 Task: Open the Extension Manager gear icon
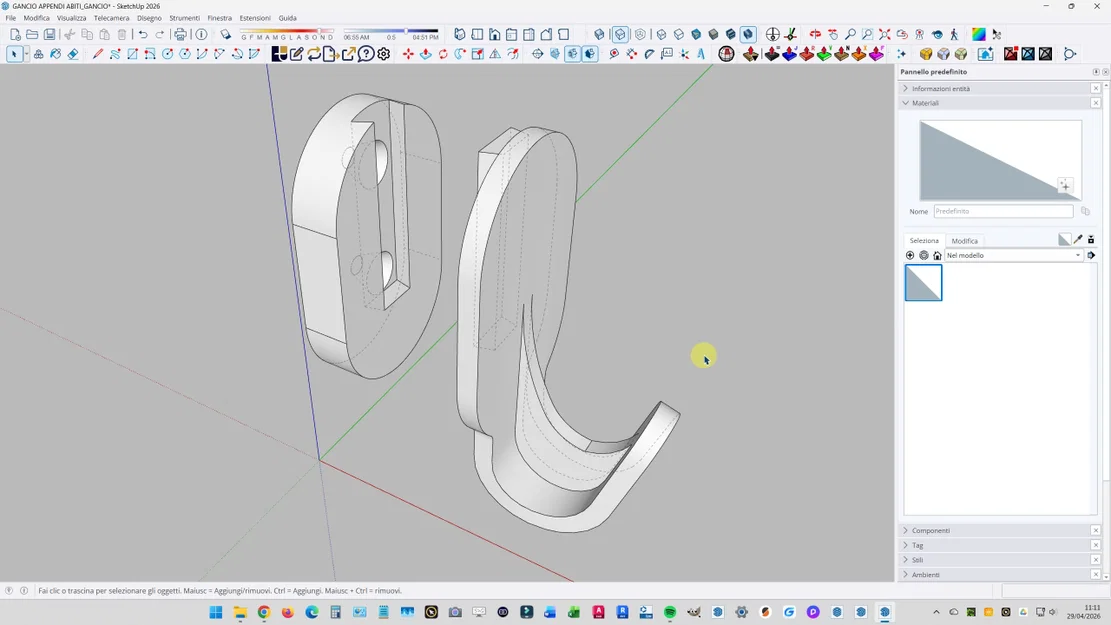[384, 54]
